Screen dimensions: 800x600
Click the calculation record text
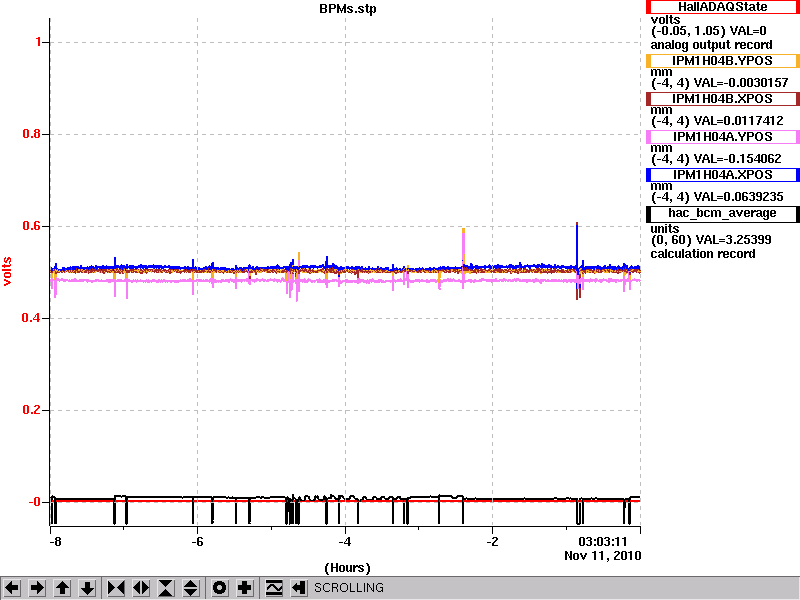click(703, 254)
